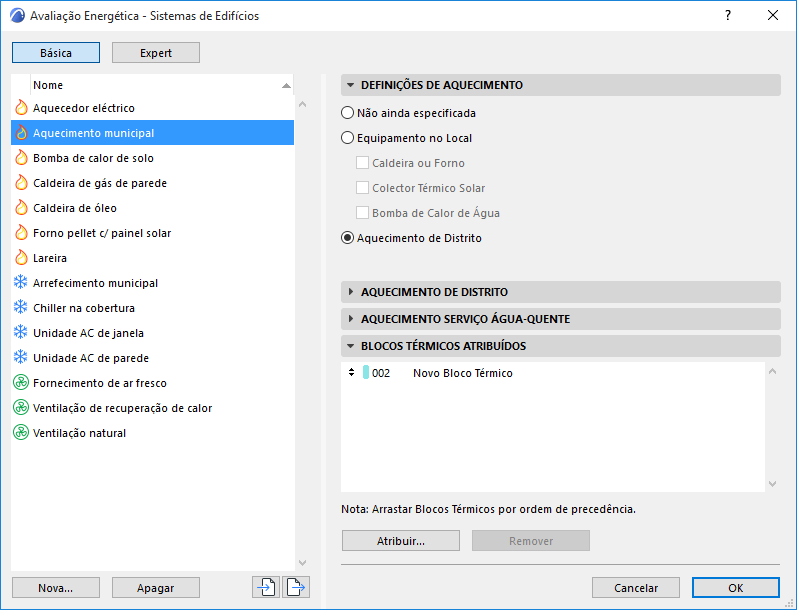Select the Lareira system row
The width and height of the screenshot is (797, 610).
(x=152, y=257)
